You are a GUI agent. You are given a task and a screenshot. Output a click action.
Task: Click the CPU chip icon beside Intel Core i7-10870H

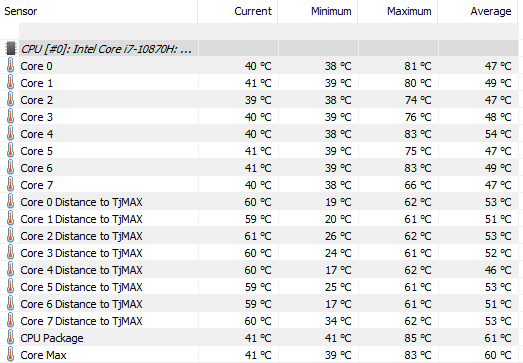(x=11, y=49)
